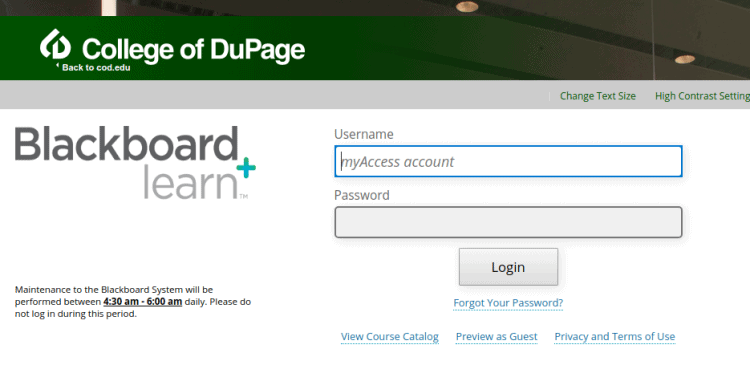Open the Forgot Your Password link
This screenshot has width=750, height=365.
click(508, 303)
